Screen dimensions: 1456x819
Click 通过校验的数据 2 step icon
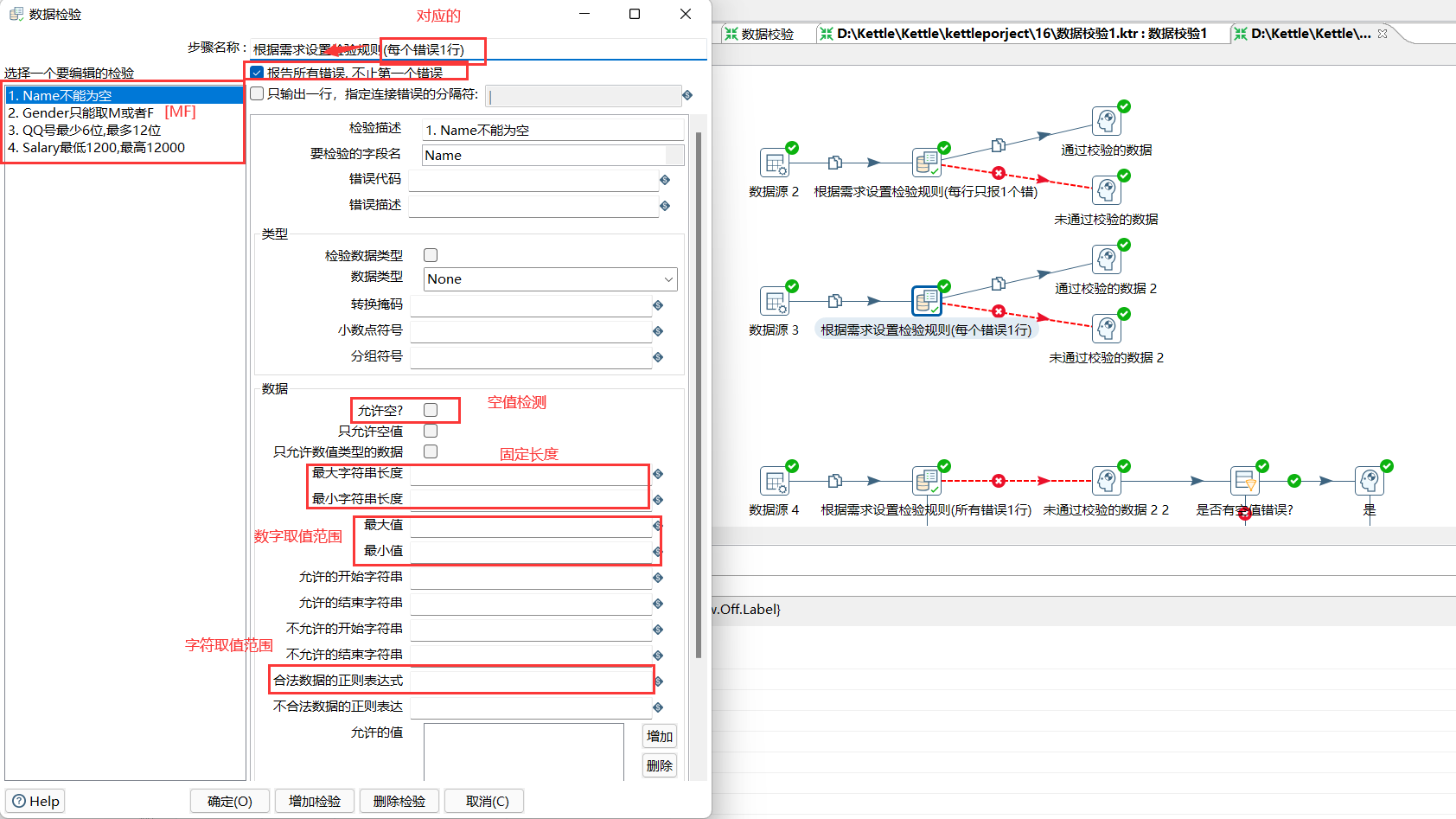[x=1107, y=259]
